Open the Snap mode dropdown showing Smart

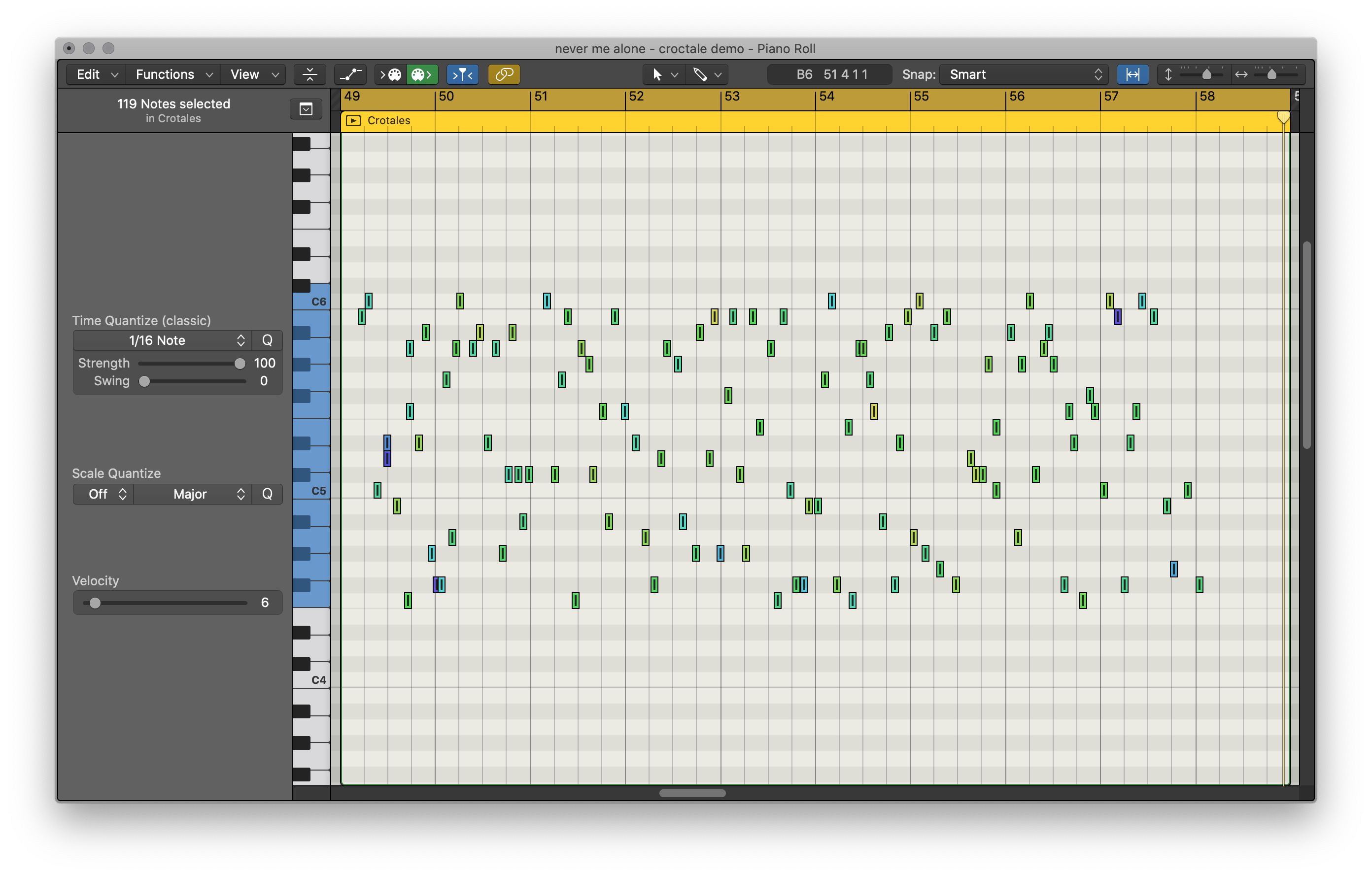pyautogui.click(x=1024, y=74)
